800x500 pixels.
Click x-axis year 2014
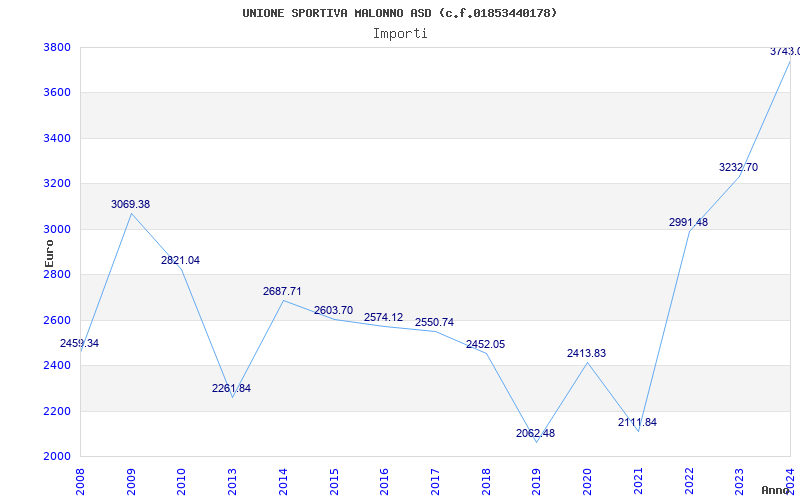point(283,481)
